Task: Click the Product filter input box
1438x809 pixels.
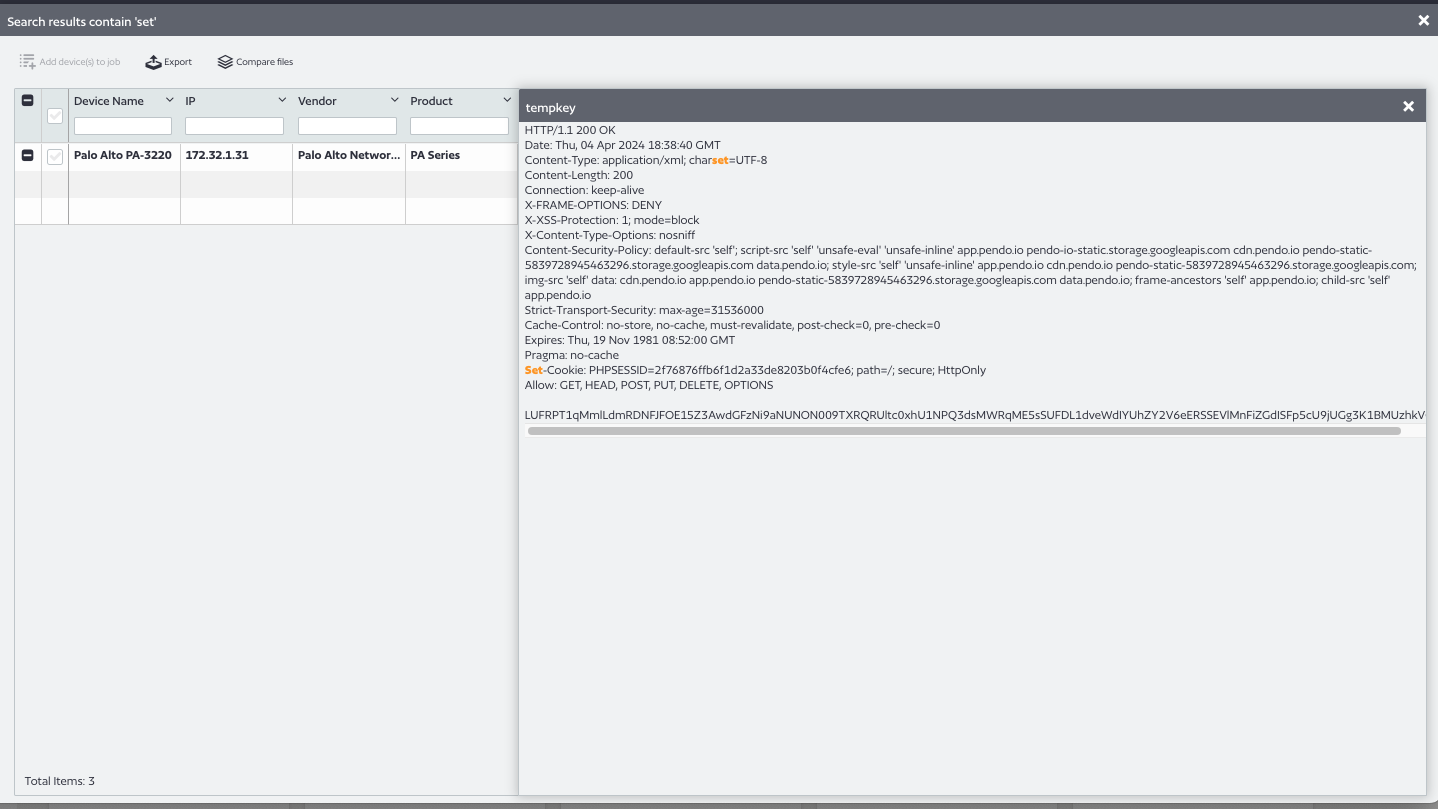Action: click(459, 125)
